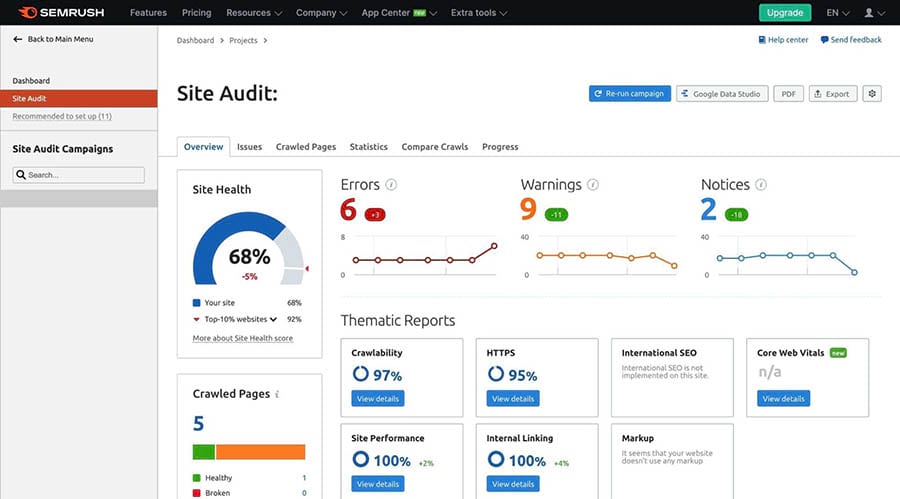This screenshot has width=900, height=499.
Task: Click the Errors info icon
Action: coord(391,185)
